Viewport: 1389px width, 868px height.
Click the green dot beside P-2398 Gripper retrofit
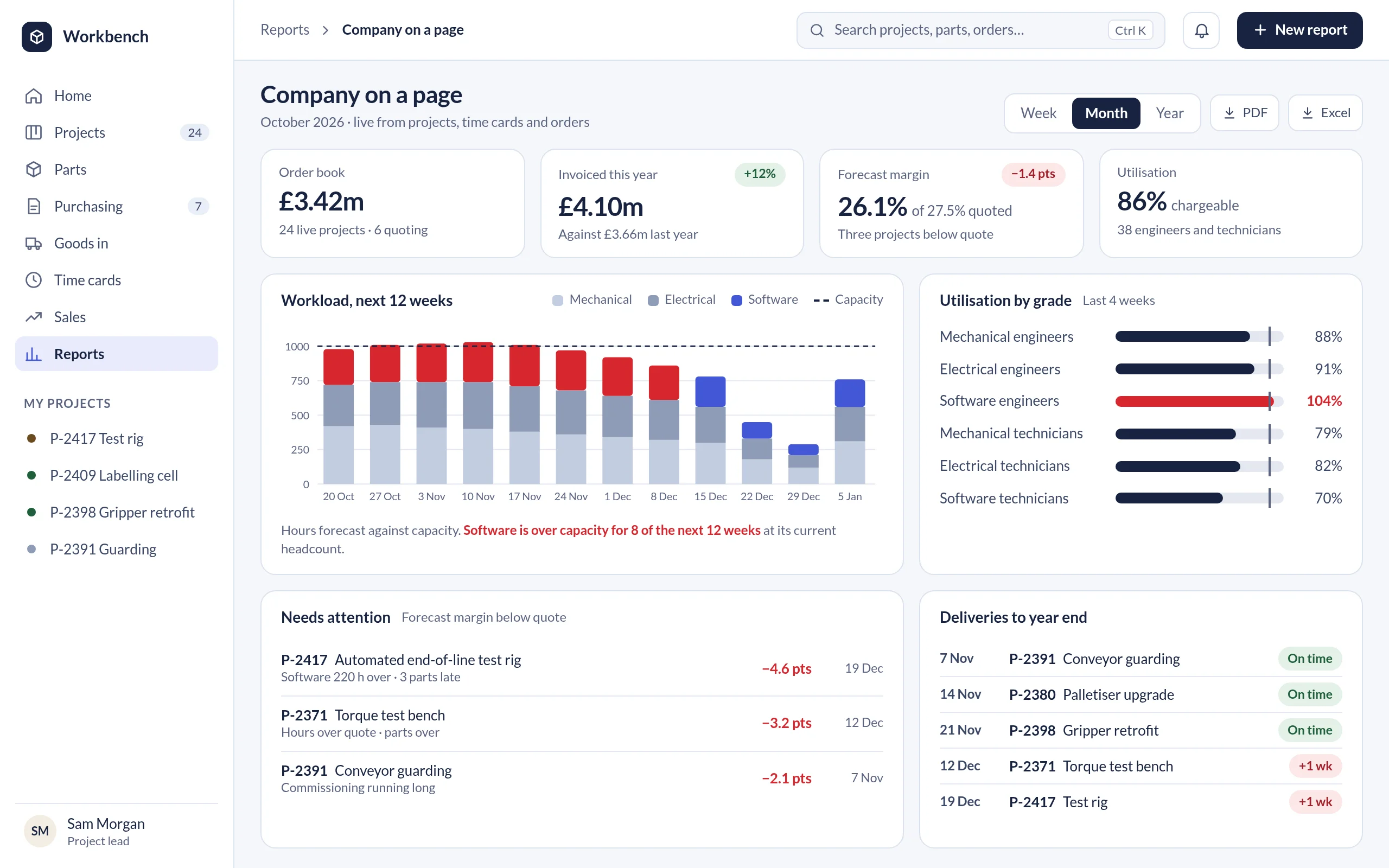point(31,512)
